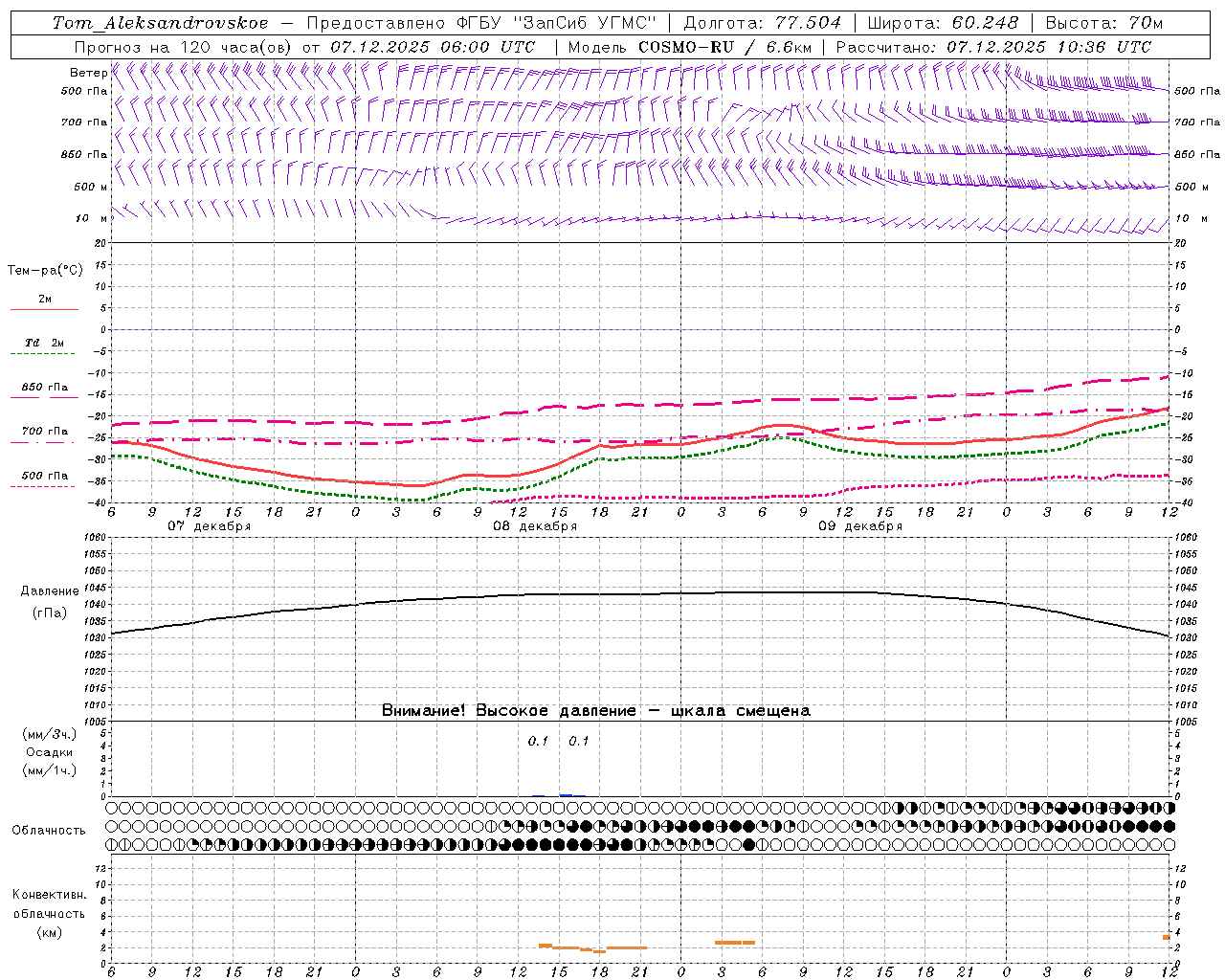Click the 'Конвективн.' convective cloud label
This screenshot has height=980, width=1225.
[x=50, y=895]
